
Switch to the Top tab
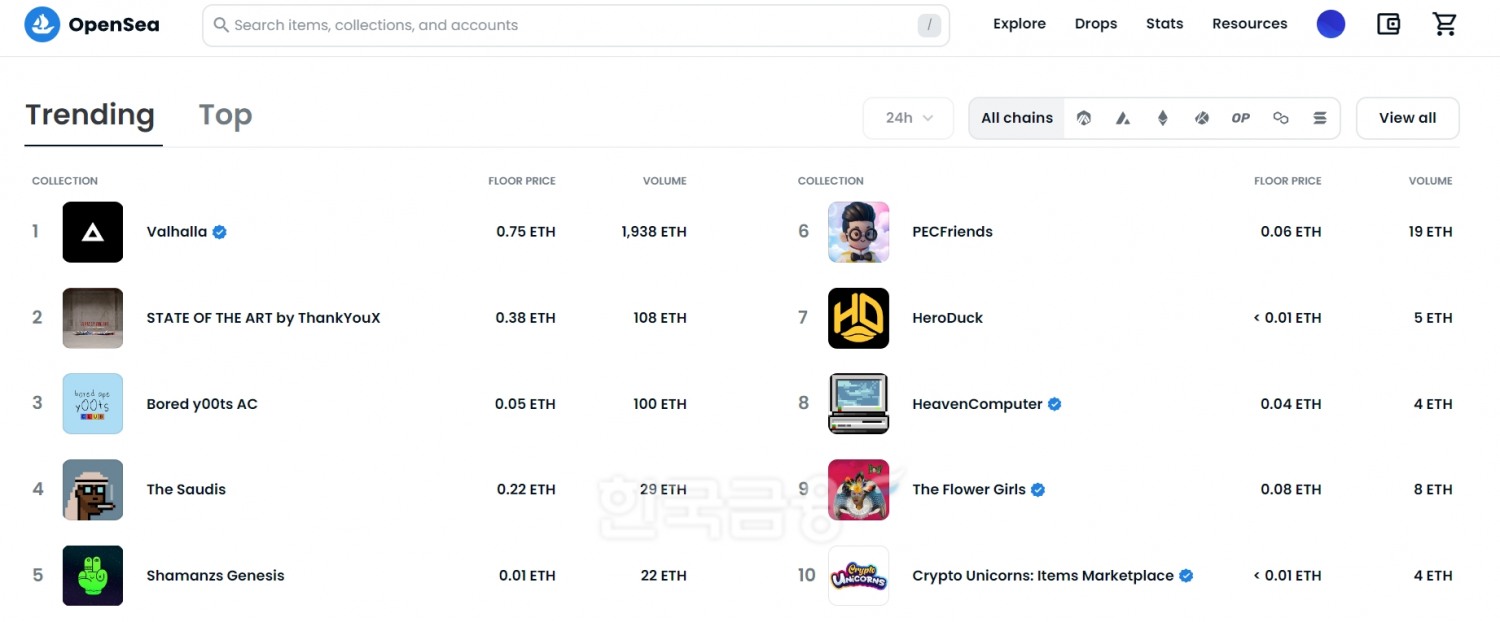click(x=225, y=116)
